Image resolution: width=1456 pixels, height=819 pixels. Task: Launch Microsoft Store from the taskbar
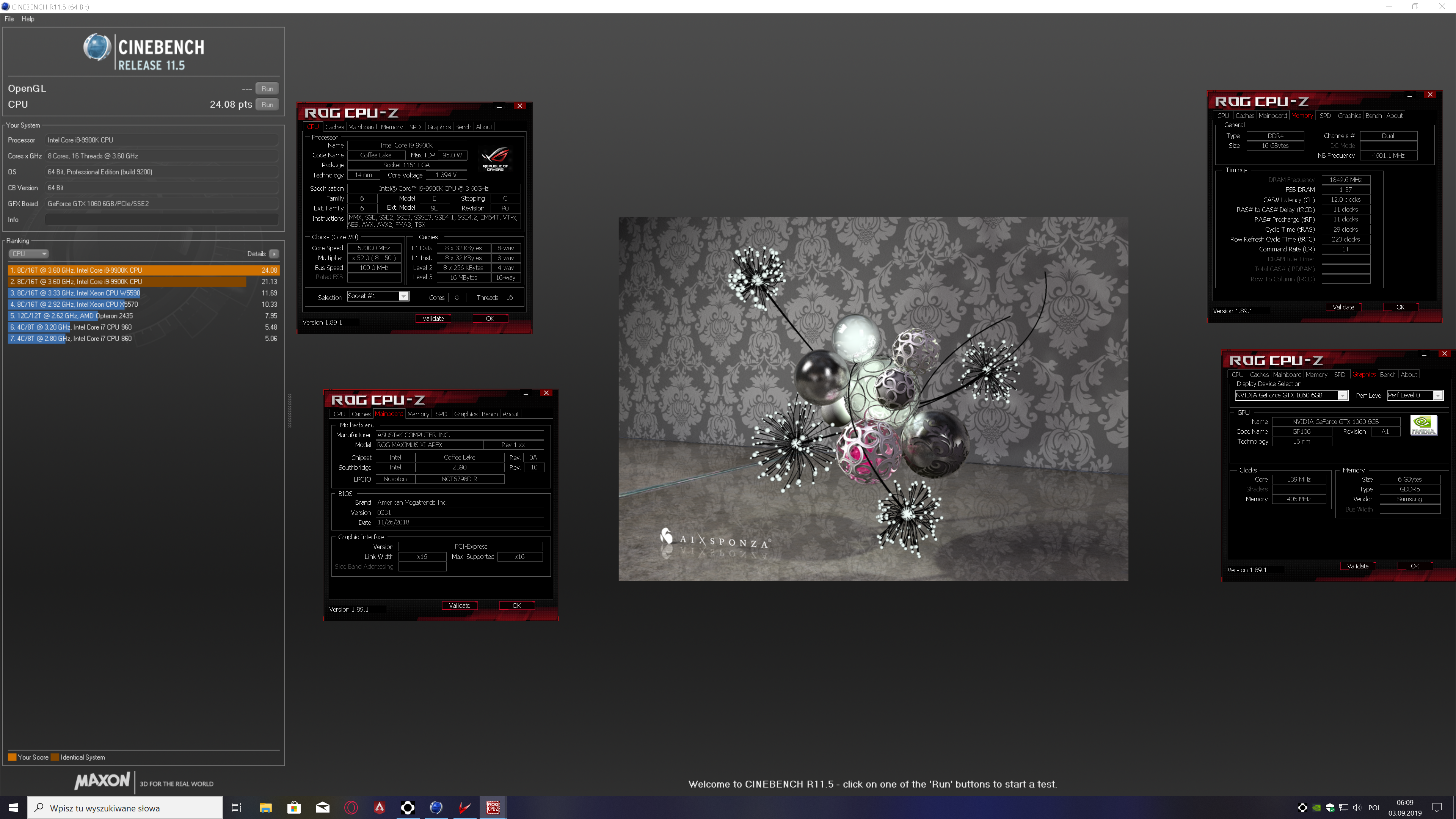pyautogui.click(x=294, y=808)
